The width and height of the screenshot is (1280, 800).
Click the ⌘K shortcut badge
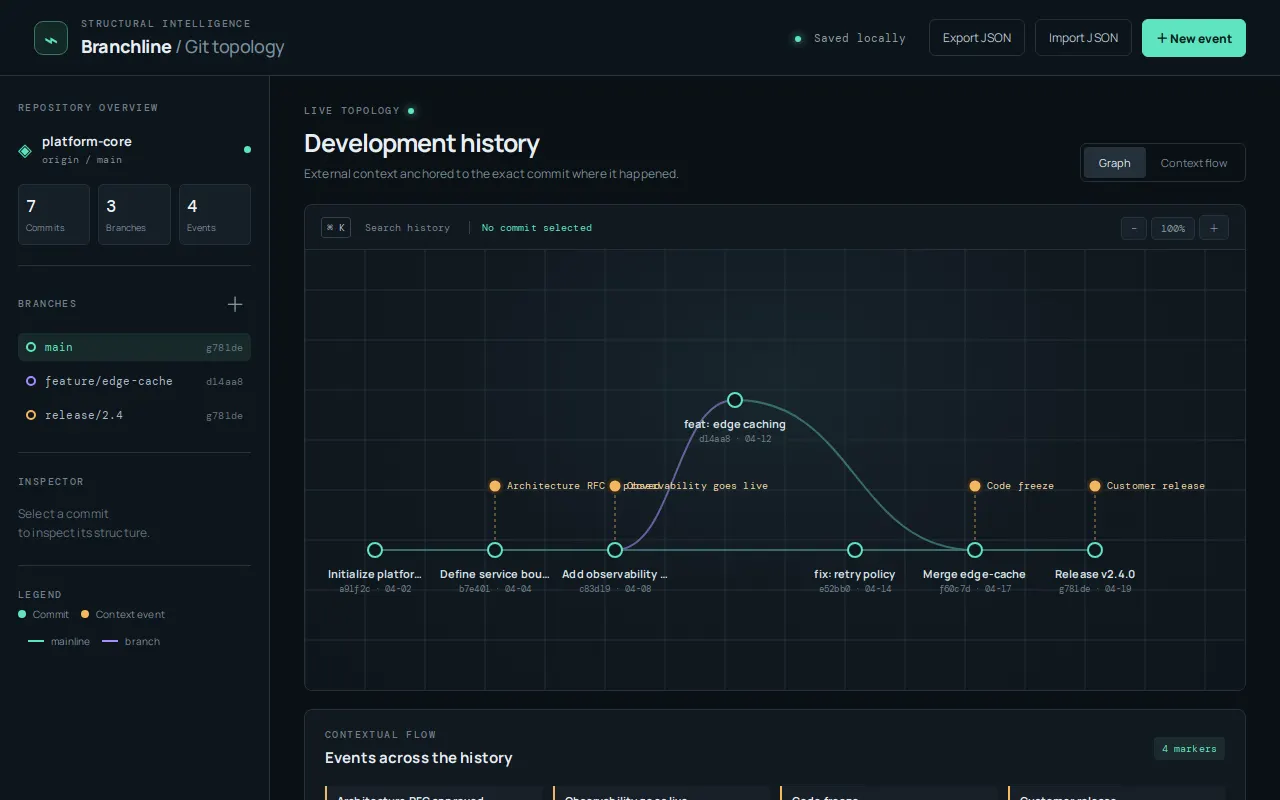coord(336,228)
